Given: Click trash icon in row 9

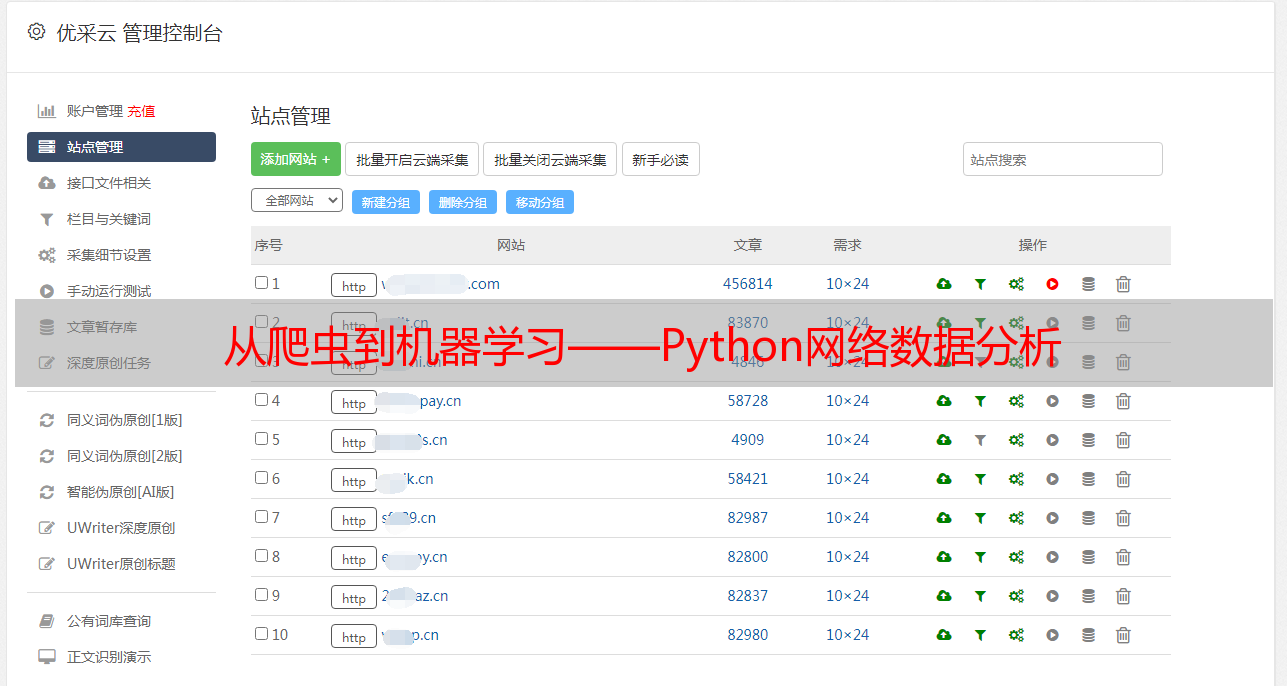Looking at the screenshot, I should tap(1123, 596).
